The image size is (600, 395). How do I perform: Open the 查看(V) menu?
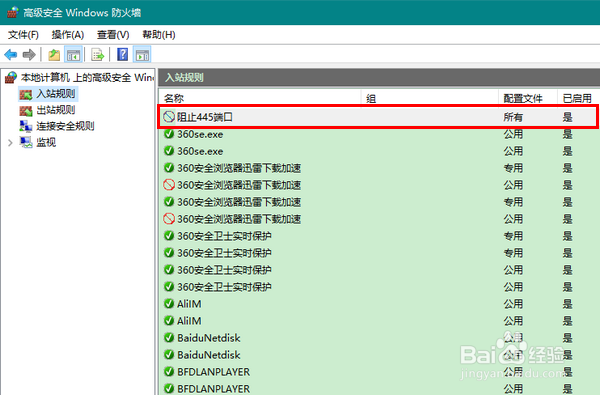[113, 35]
